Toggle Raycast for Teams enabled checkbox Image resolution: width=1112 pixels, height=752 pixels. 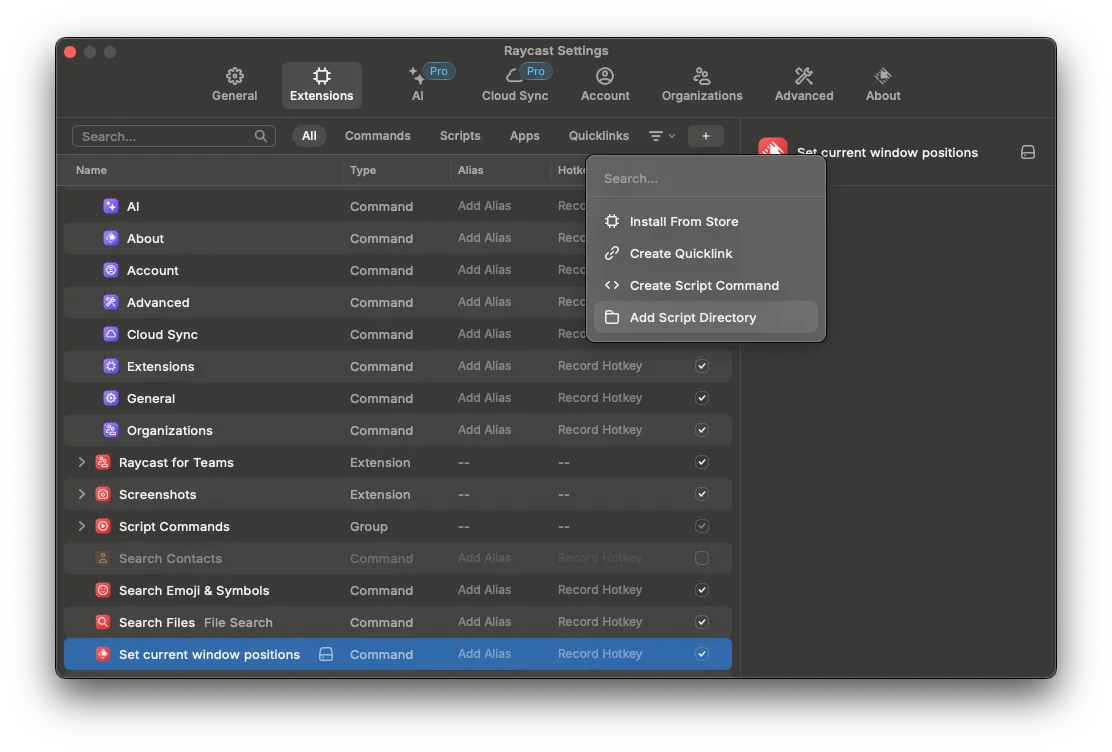coord(701,462)
